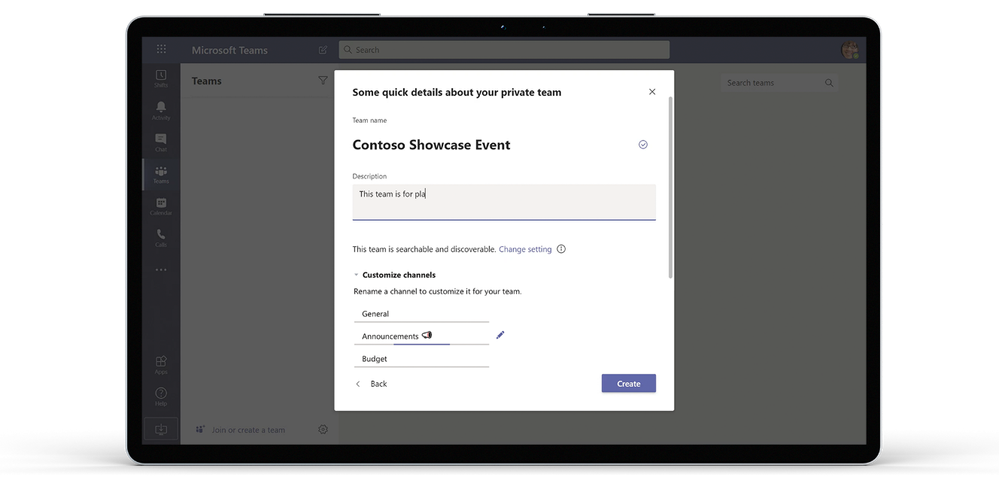Click the Help question mark icon
This screenshot has height=487, width=999.
pos(161,396)
